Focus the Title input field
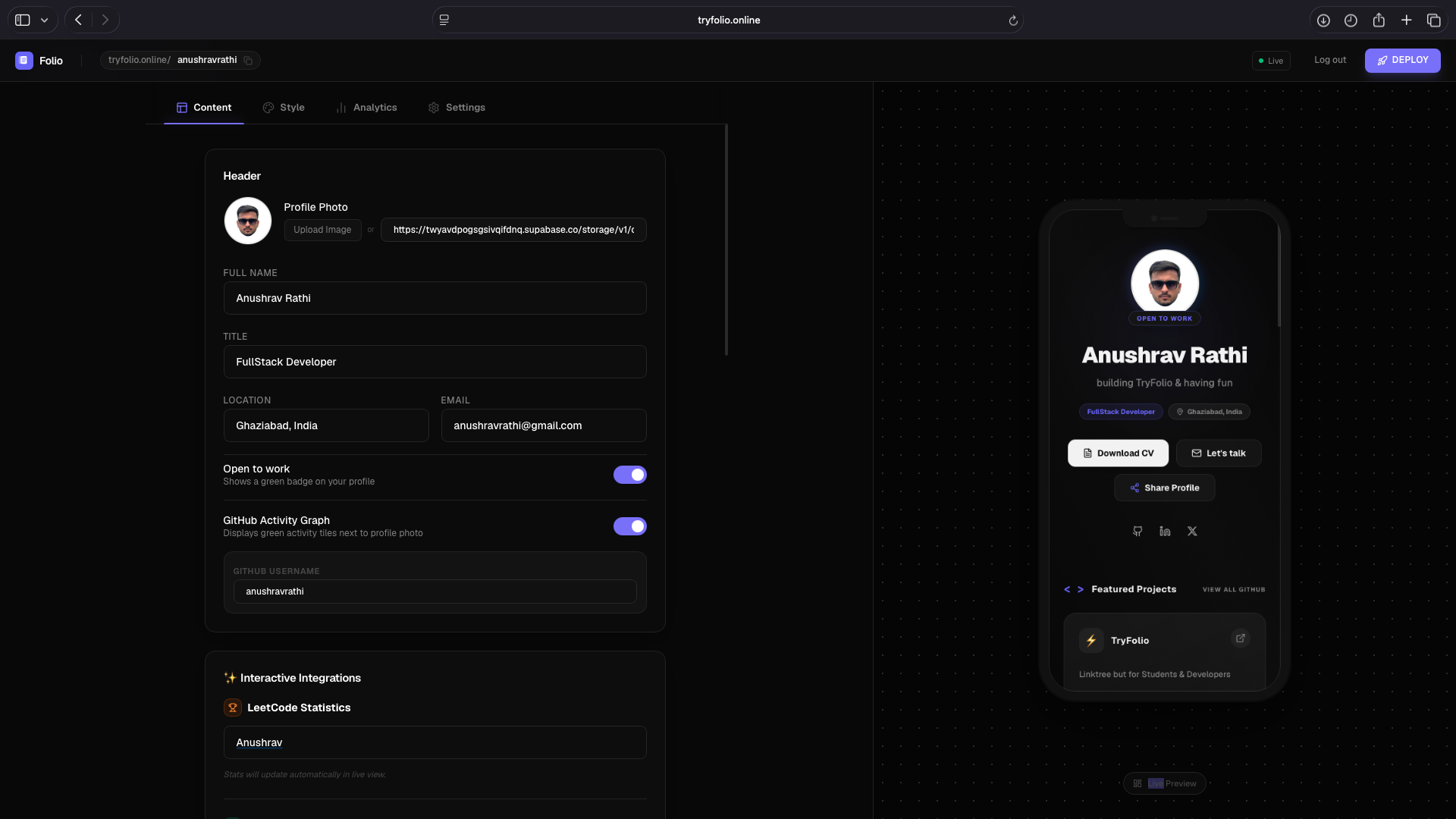 coord(435,362)
